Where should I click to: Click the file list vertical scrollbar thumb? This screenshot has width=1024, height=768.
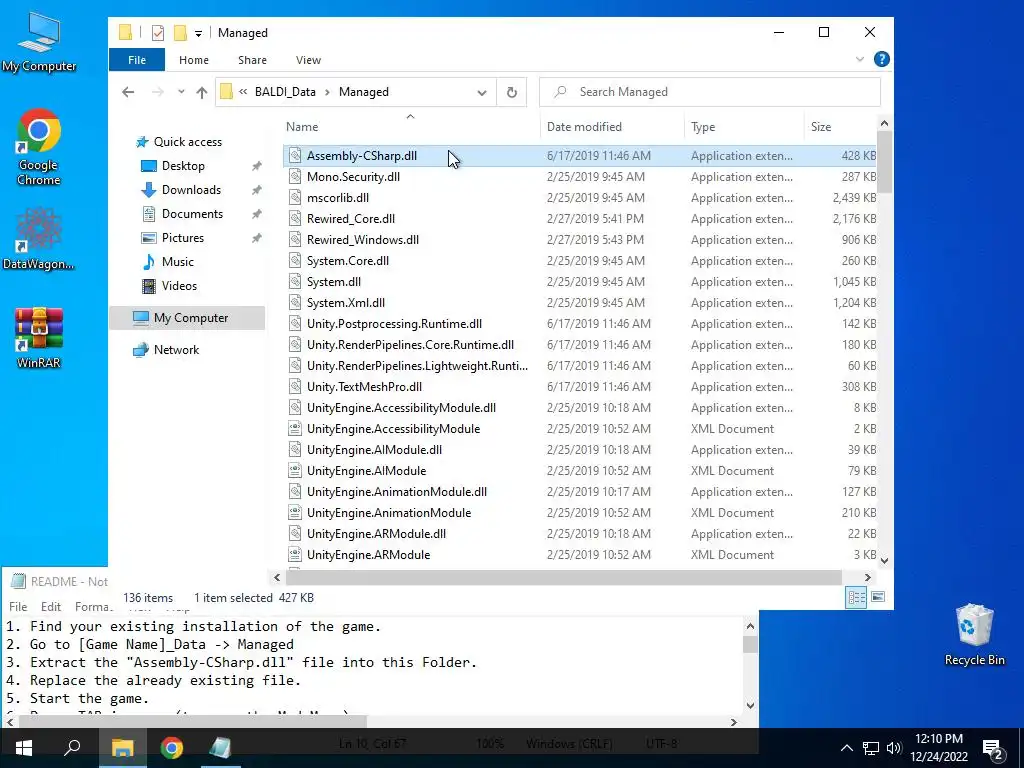pyautogui.click(x=884, y=162)
